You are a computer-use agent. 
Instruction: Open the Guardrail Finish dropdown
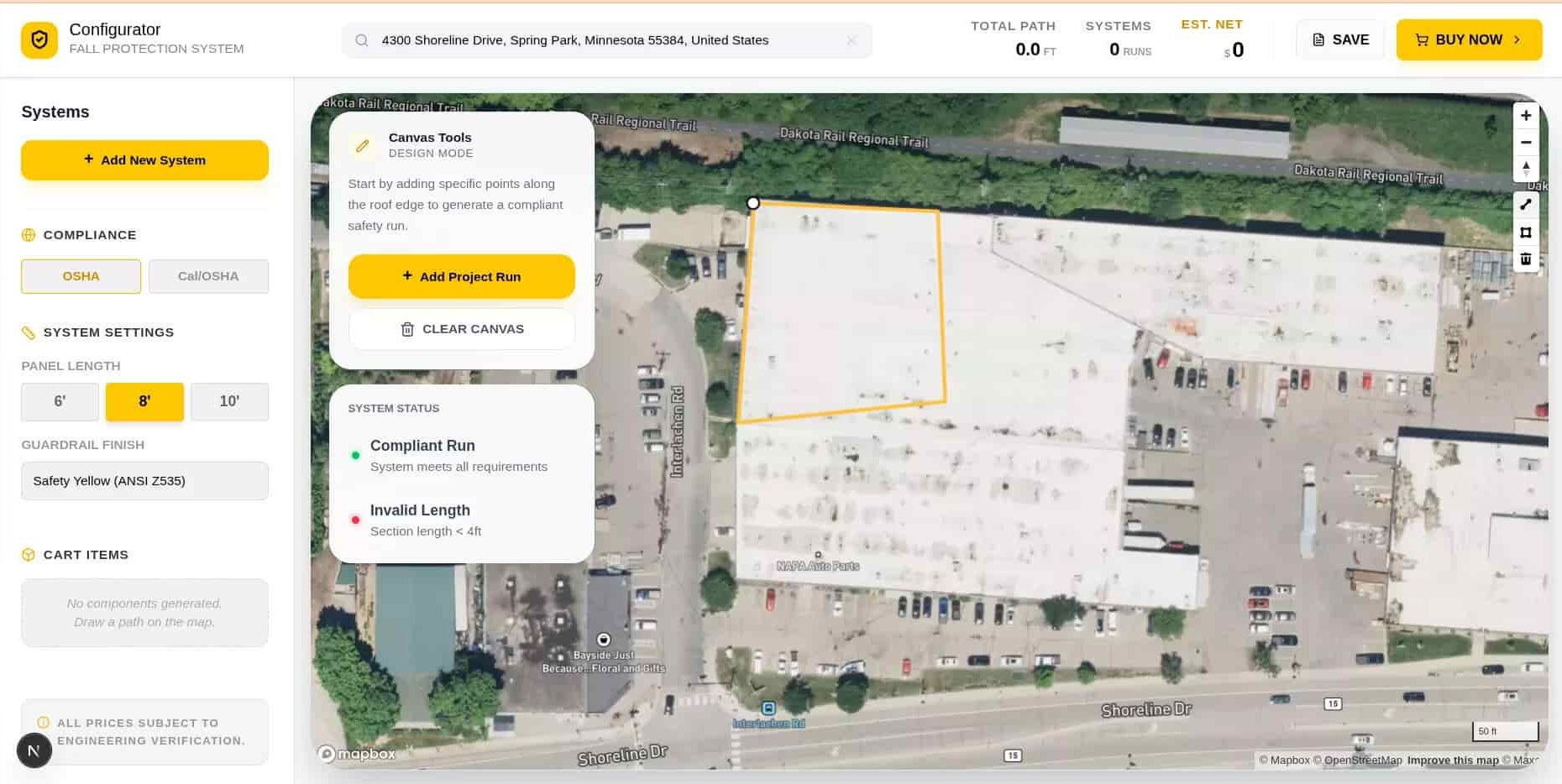144,481
